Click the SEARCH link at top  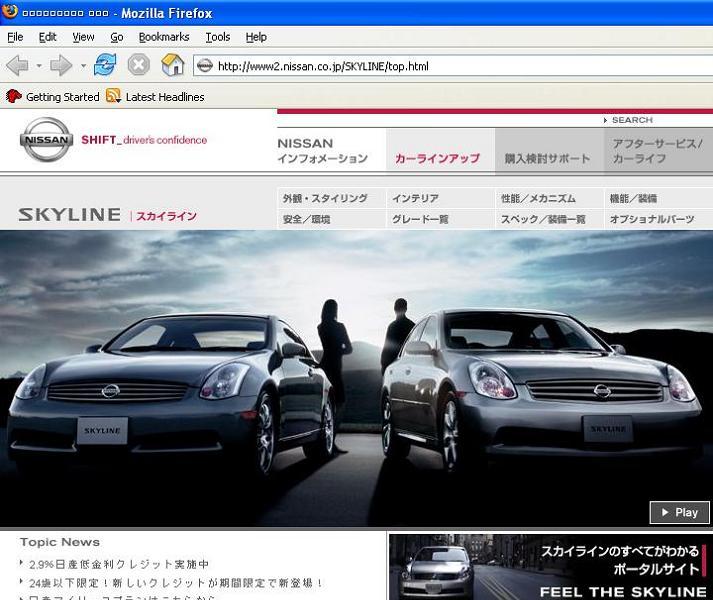631,120
